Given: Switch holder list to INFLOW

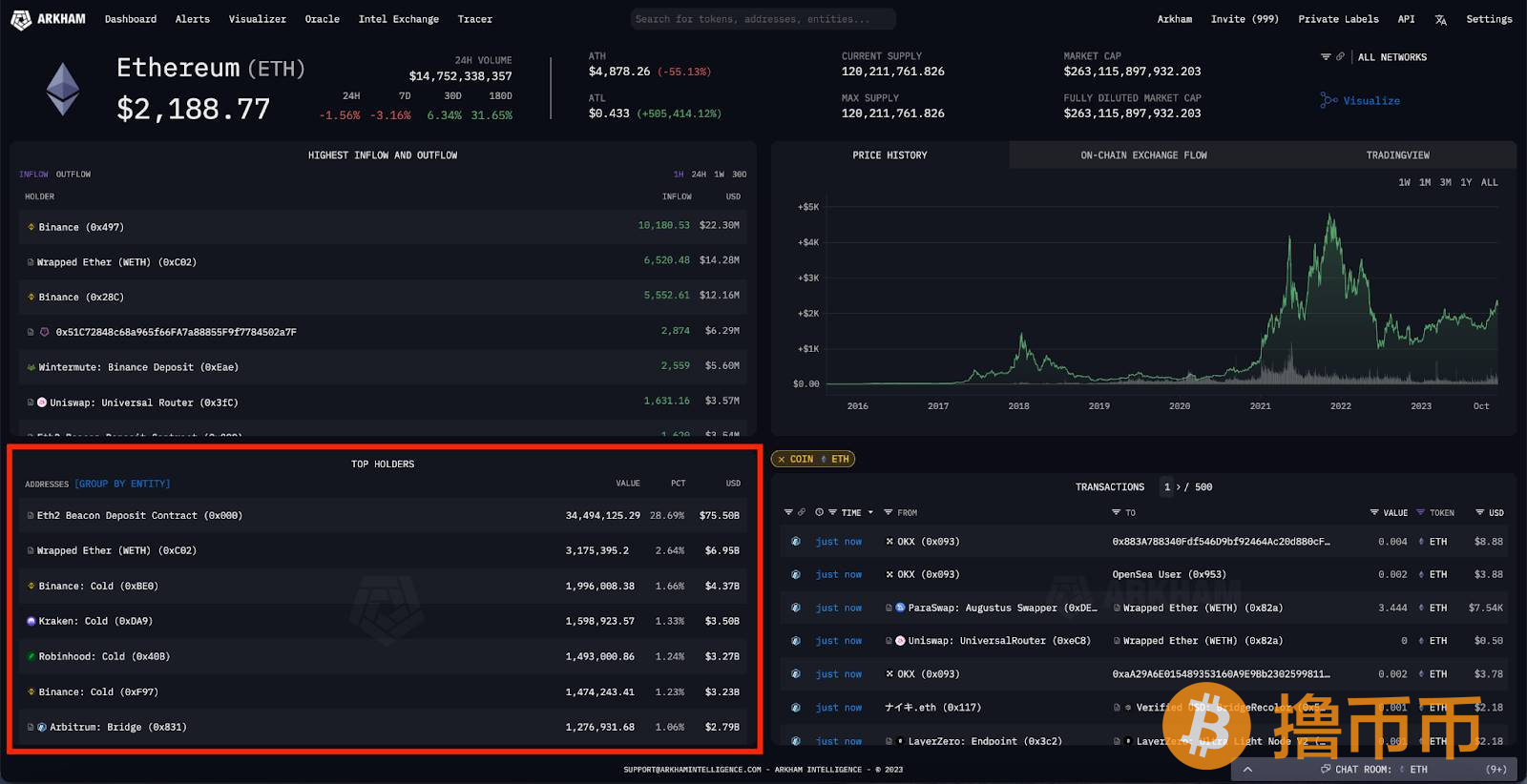Looking at the screenshot, I should pos(33,175).
